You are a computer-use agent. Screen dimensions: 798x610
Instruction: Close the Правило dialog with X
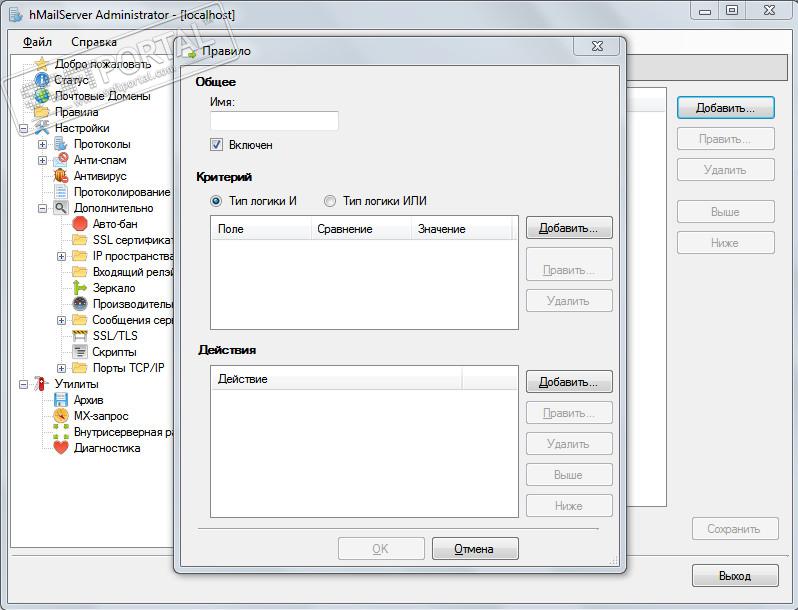597,46
